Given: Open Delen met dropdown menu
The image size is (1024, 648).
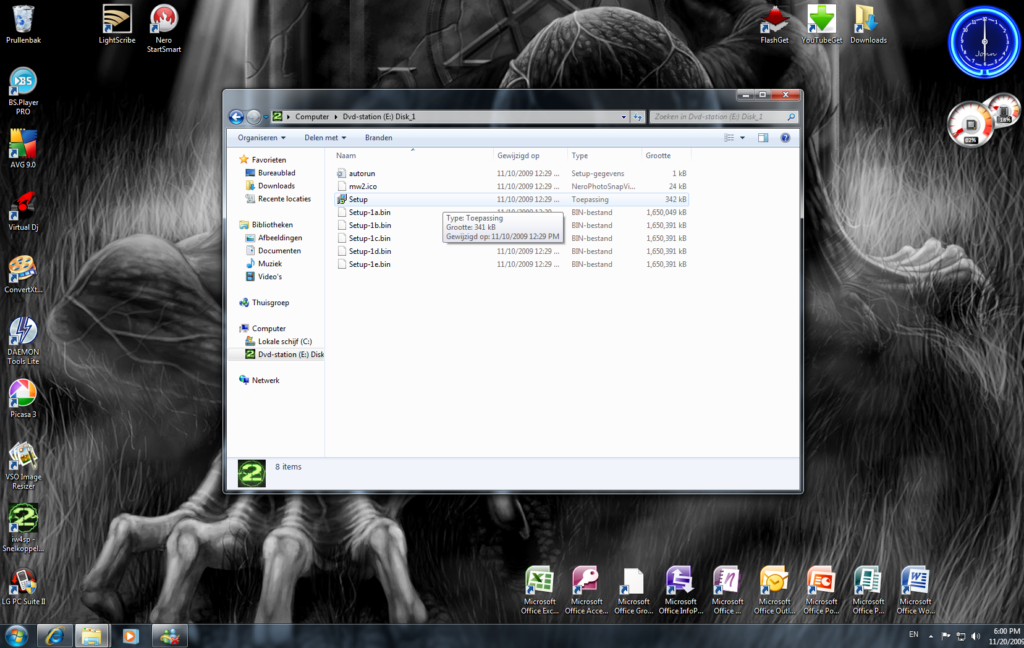Looking at the screenshot, I should pyautogui.click(x=325, y=138).
